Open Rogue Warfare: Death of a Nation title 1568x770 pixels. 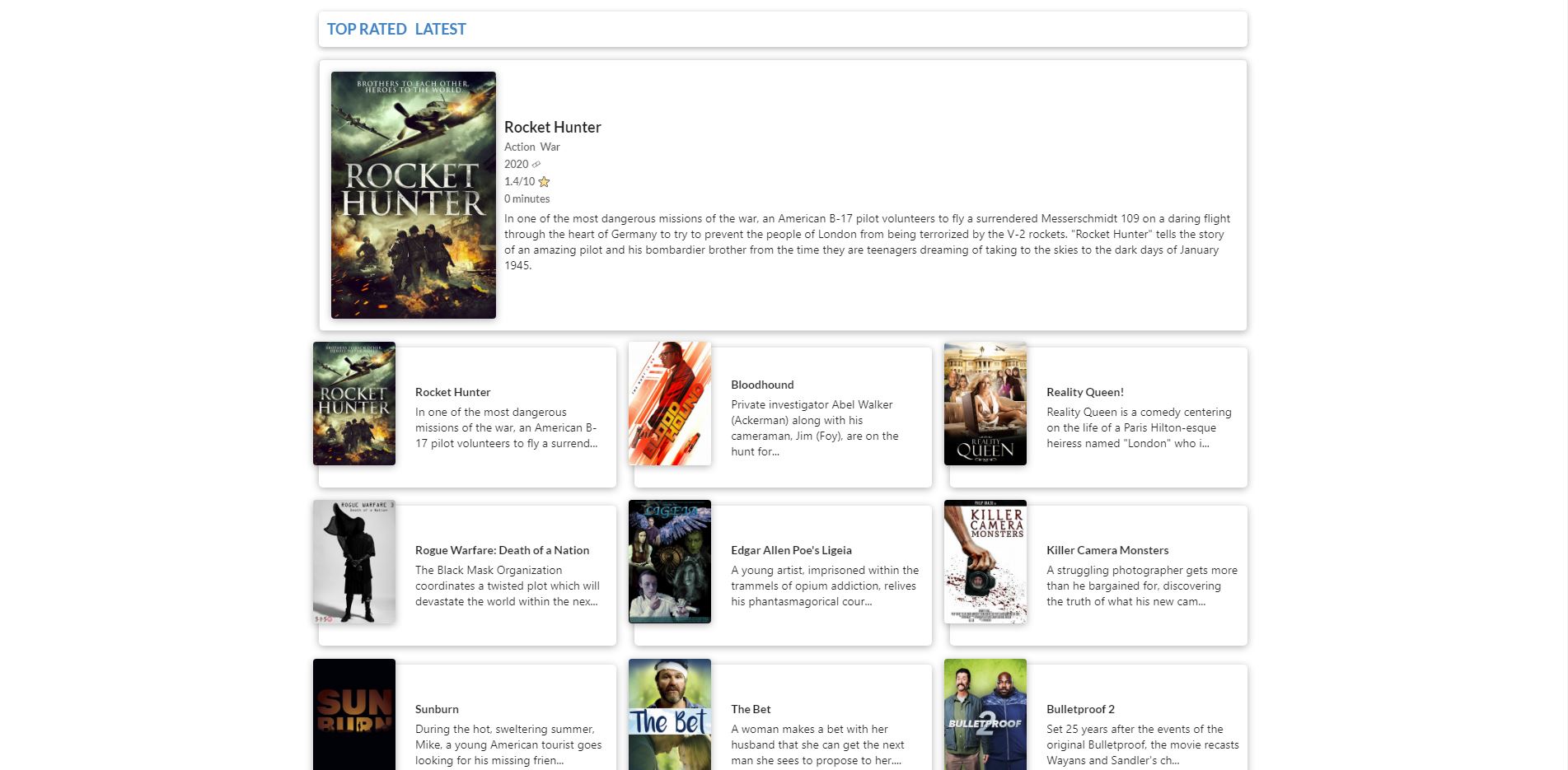pos(503,550)
